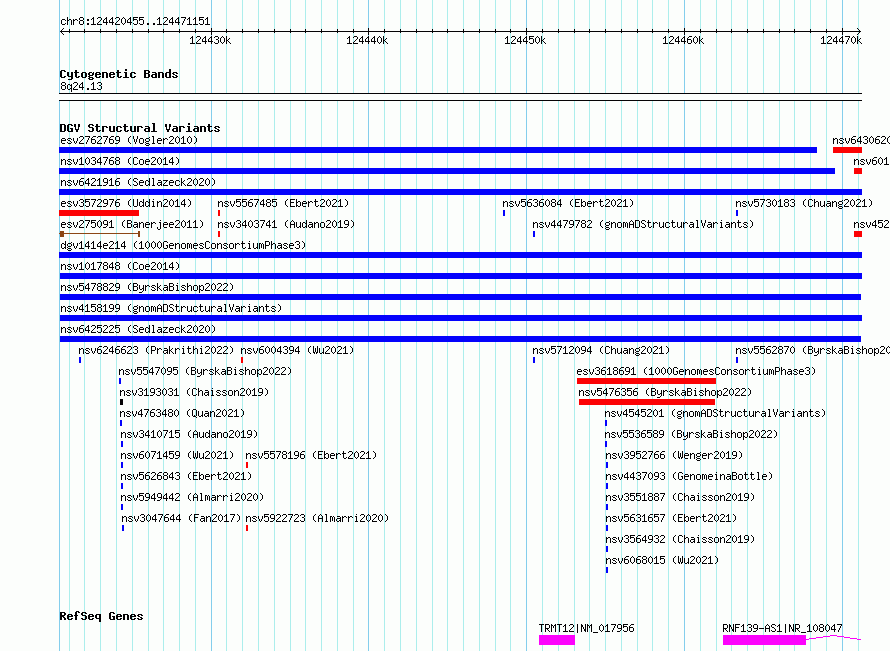Image resolution: width=890 pixels, height=651 pixels.
Task: Open variant nsv5547095 (ByrskaBishop2022)
Action: 205,371
